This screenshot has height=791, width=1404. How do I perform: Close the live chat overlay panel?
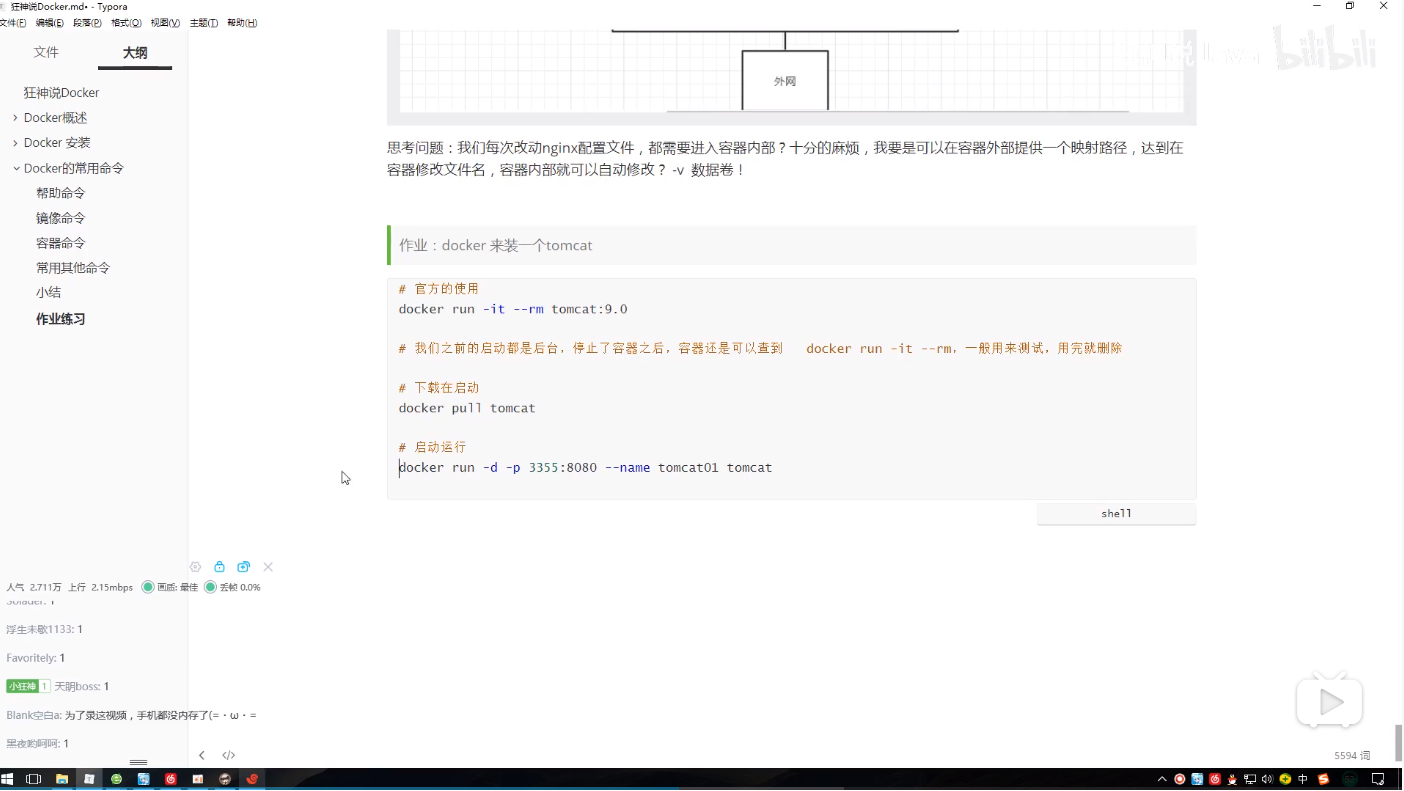point(268,567)
